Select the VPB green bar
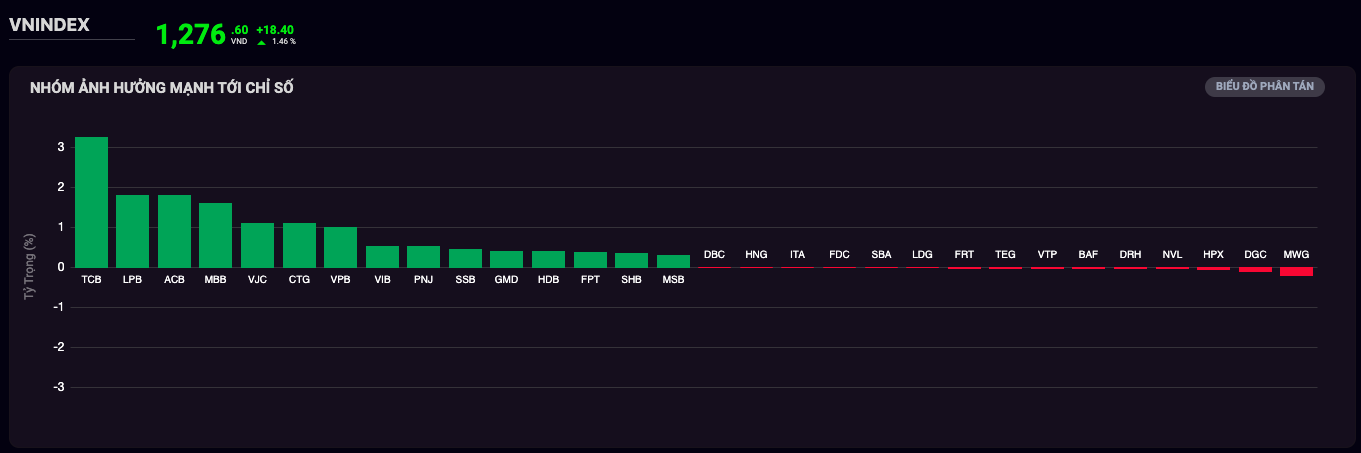Image resolution: width=1361 pixels, height=453 pixels. [340, 247]
